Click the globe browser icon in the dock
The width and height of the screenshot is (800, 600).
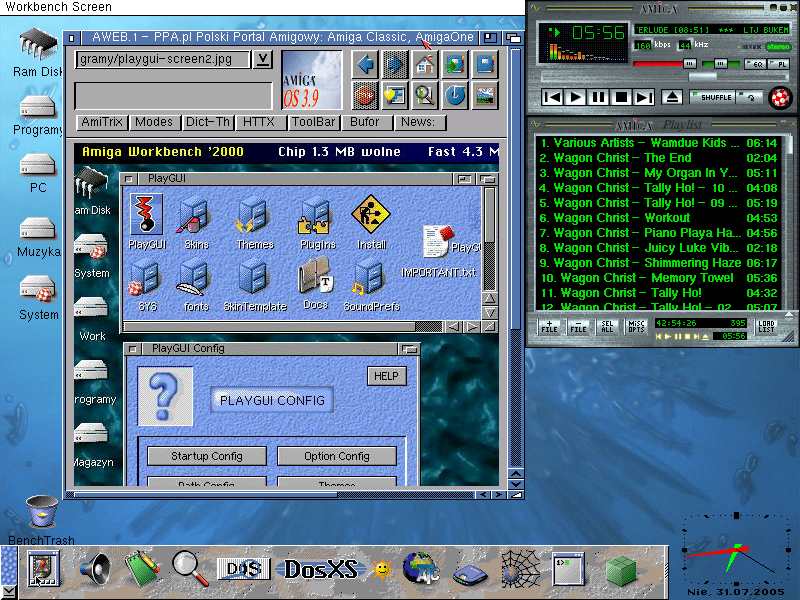[421, 568]
